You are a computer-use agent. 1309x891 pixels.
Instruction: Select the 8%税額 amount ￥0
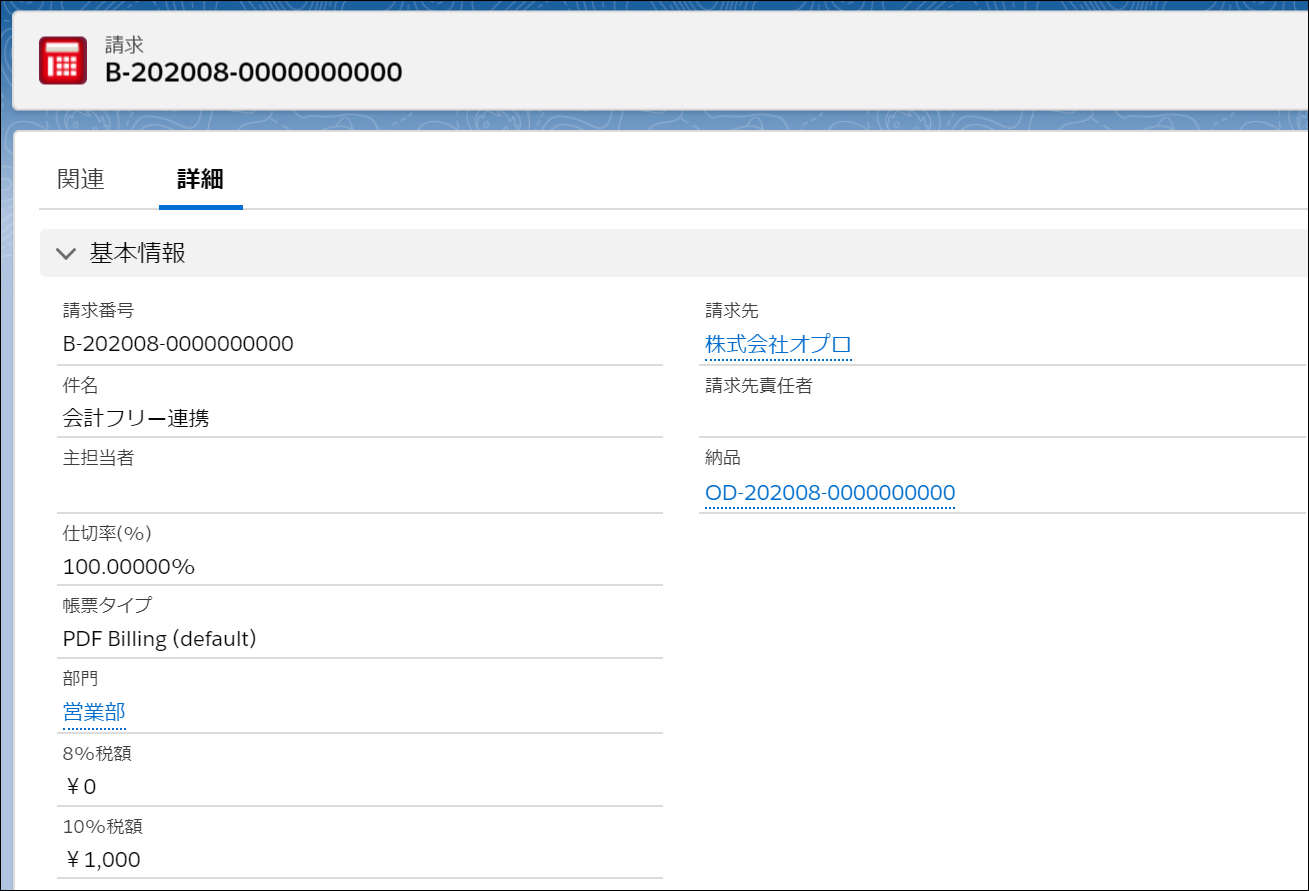coord(81,787)
